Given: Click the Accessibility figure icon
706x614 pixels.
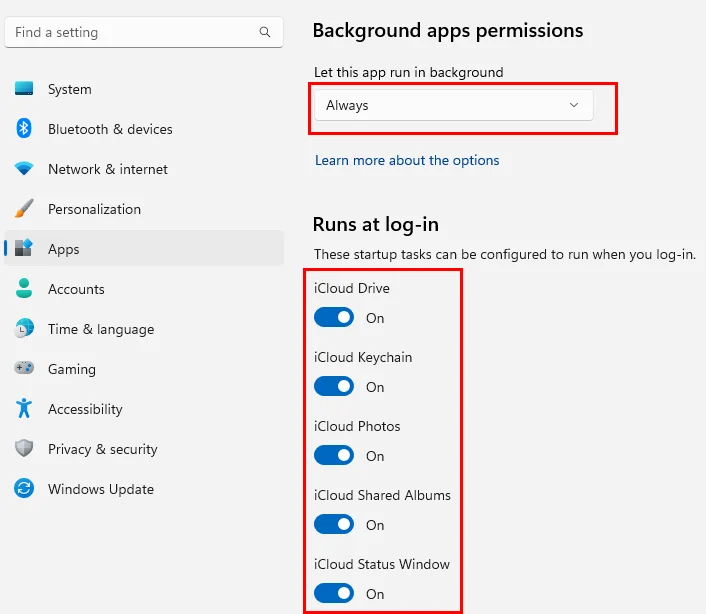Looking at the screenshot, I should coord(24,408).
